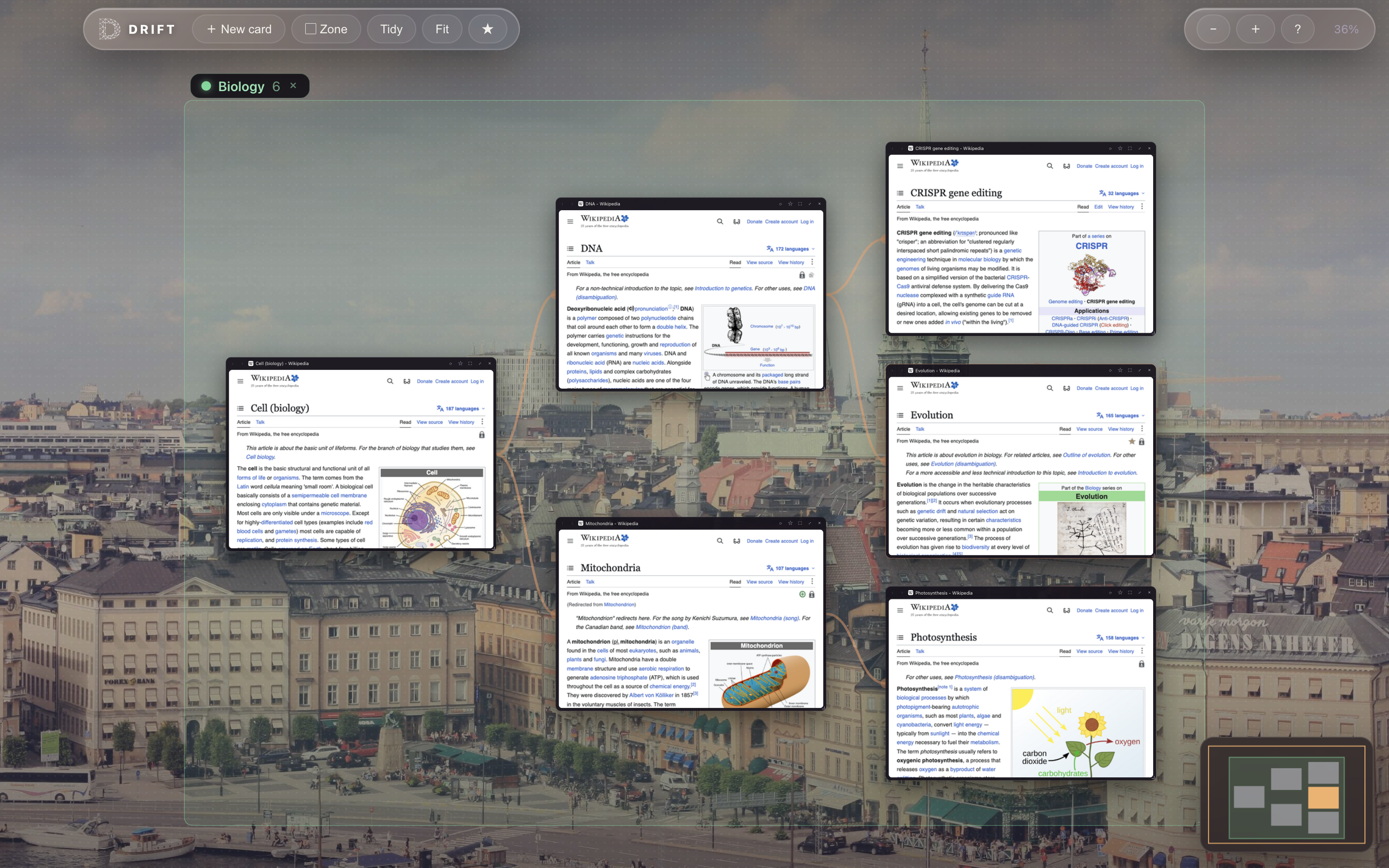Click the Fit button

pos(442,29)
